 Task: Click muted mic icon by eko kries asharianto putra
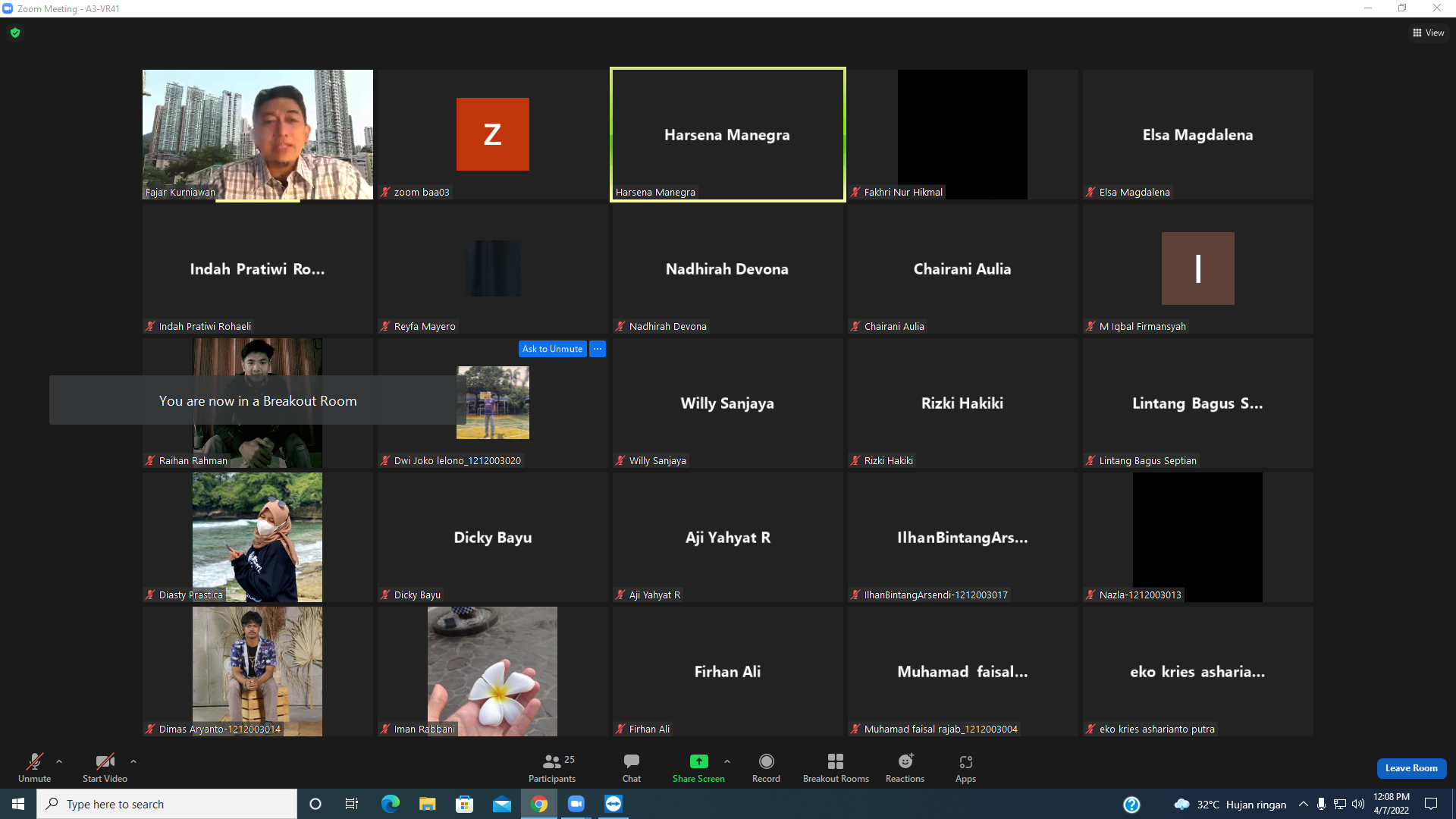[x=1090, y=729]
